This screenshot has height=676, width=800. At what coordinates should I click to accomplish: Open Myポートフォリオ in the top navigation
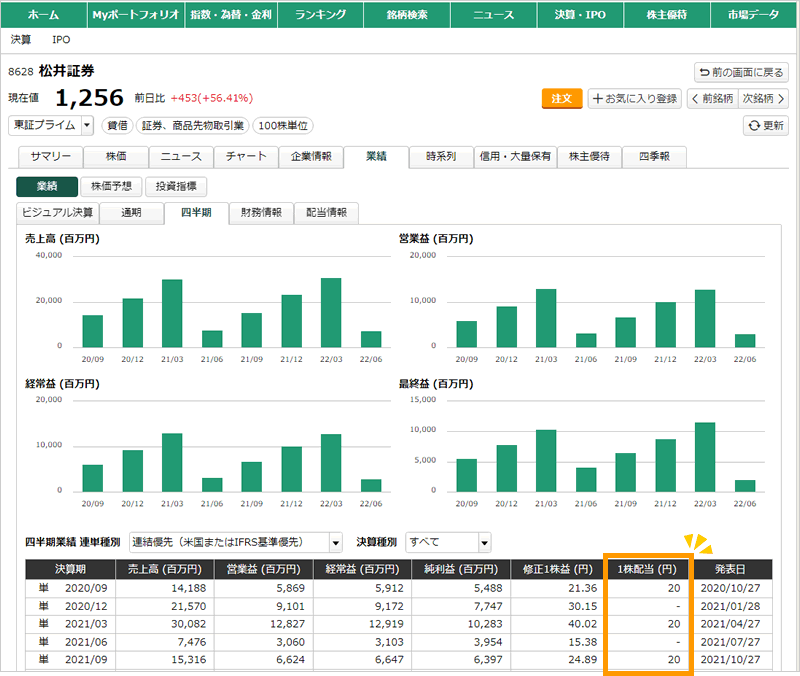[x=136, y=14]
